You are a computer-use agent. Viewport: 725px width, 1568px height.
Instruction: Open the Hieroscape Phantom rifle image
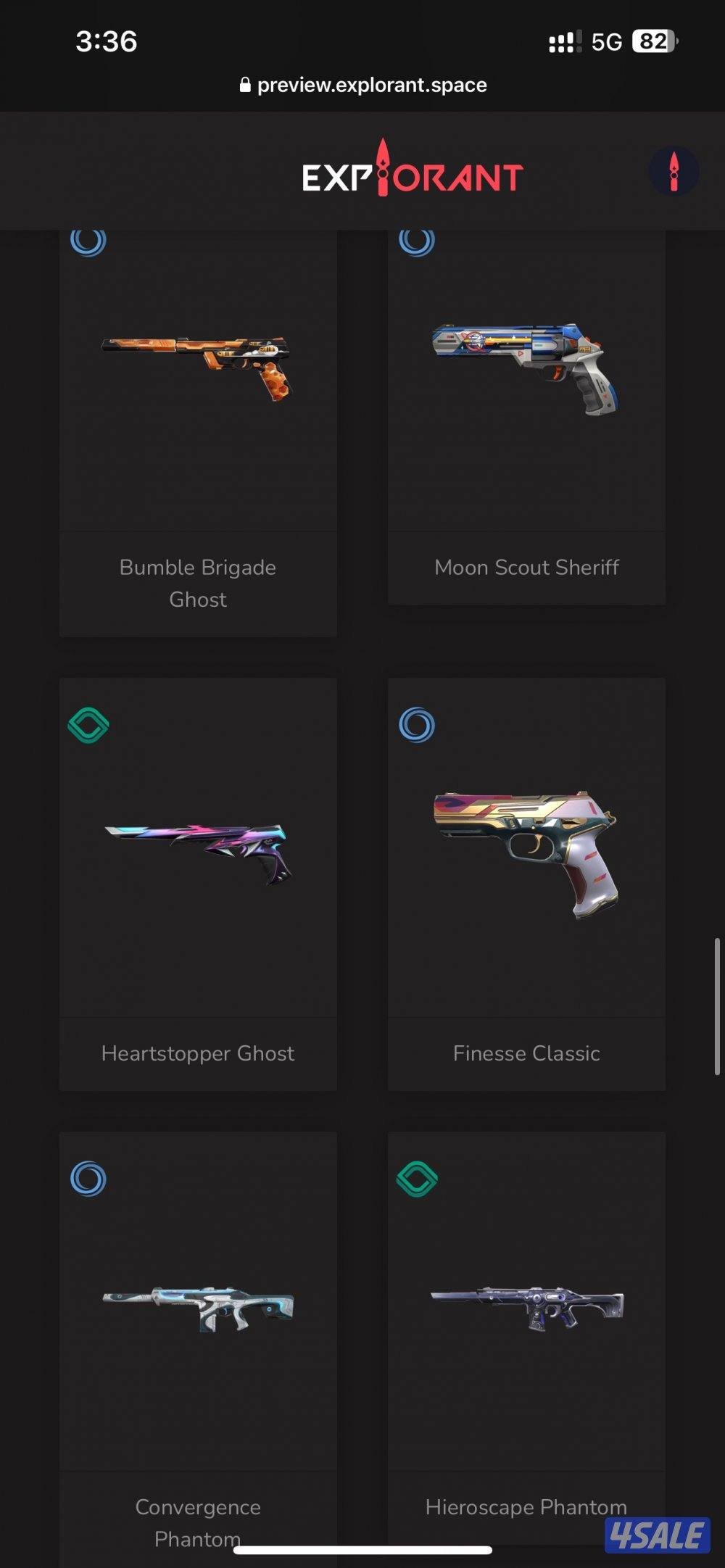pos(527,1307)
